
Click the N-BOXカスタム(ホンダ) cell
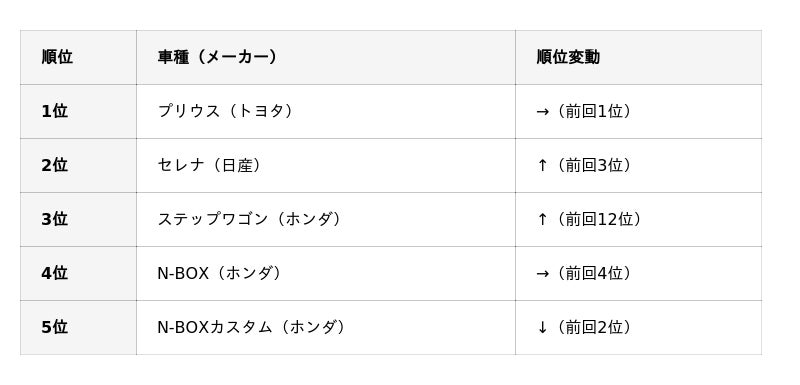[326, 327]
